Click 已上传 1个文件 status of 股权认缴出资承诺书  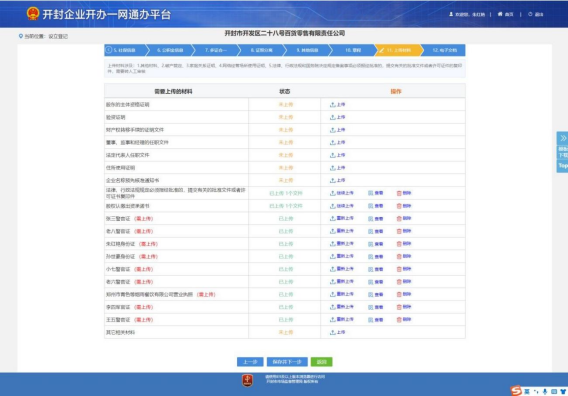285,206
